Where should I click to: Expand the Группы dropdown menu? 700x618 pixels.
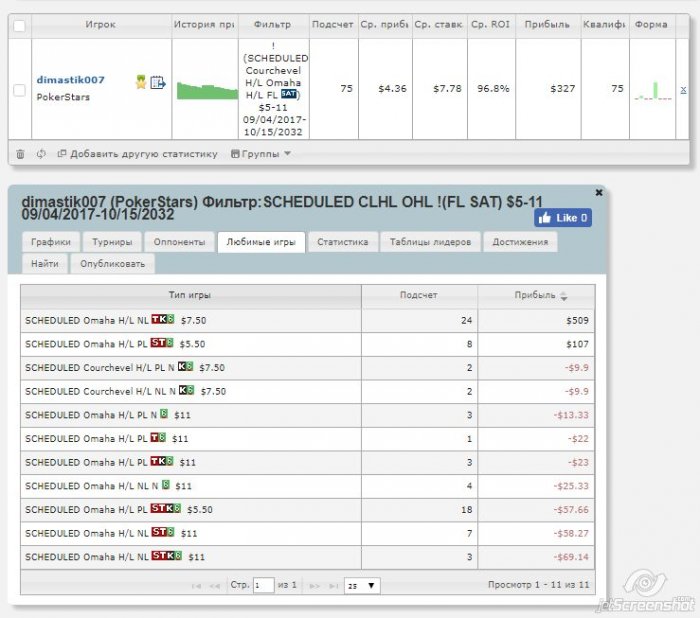coord(261,154)
